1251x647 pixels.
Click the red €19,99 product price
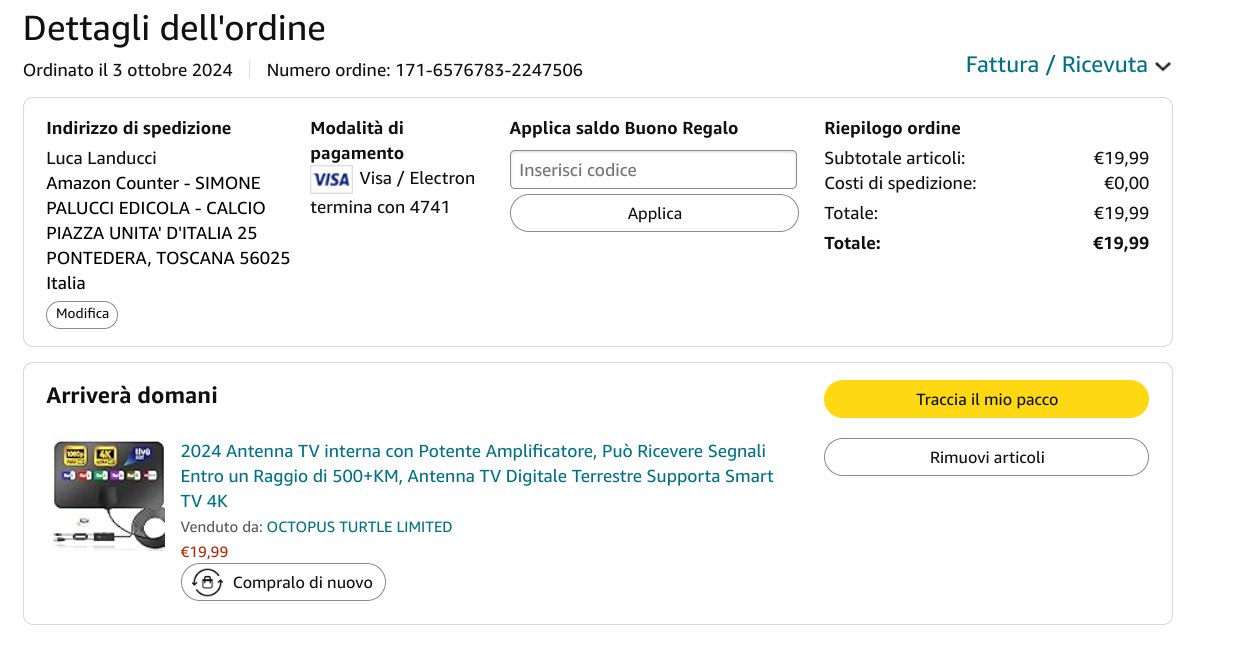(x=204, y=551)
